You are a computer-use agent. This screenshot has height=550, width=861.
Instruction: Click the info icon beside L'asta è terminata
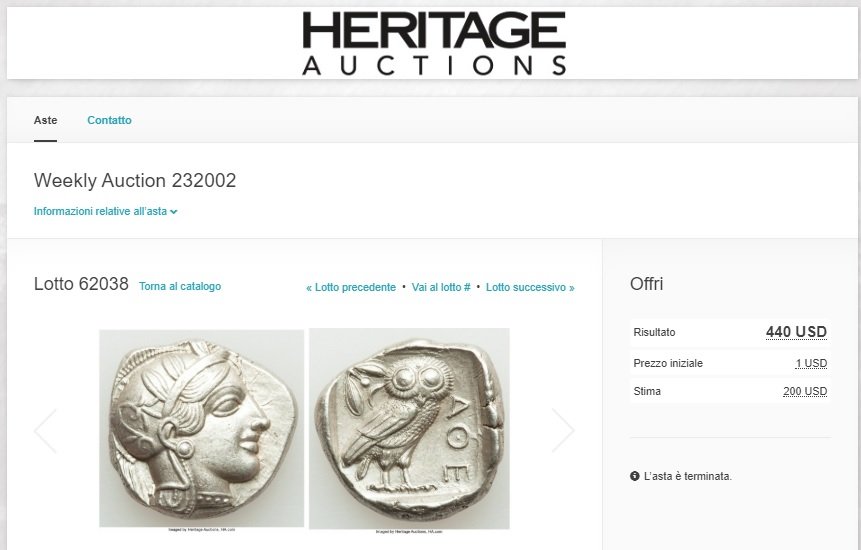[635, 476]
